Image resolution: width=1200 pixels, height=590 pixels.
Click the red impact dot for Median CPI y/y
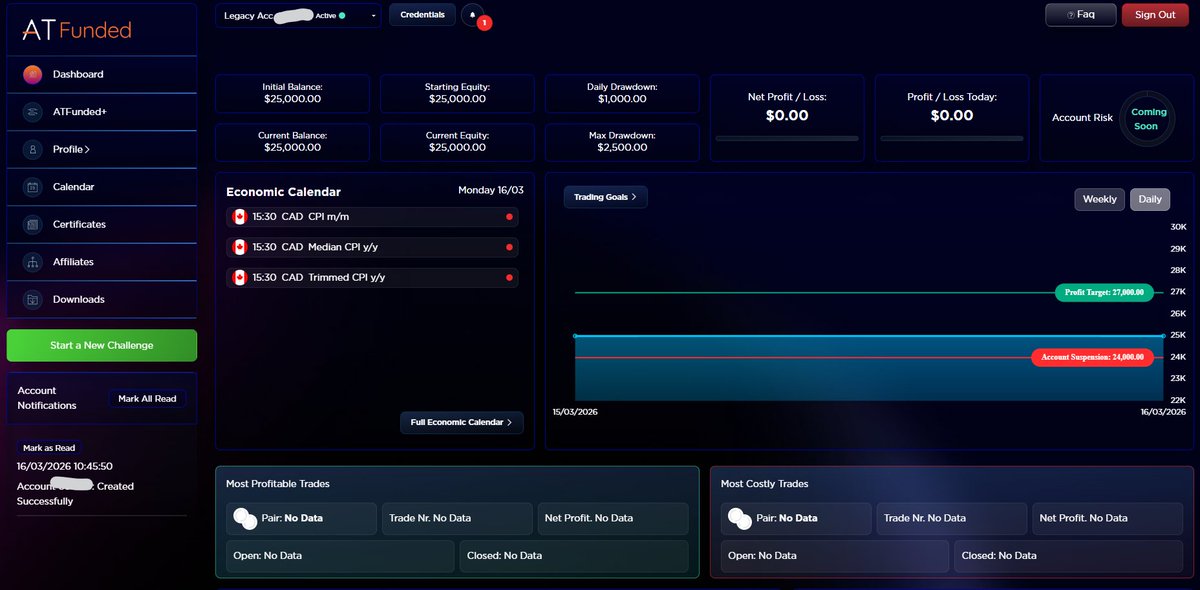509,247
